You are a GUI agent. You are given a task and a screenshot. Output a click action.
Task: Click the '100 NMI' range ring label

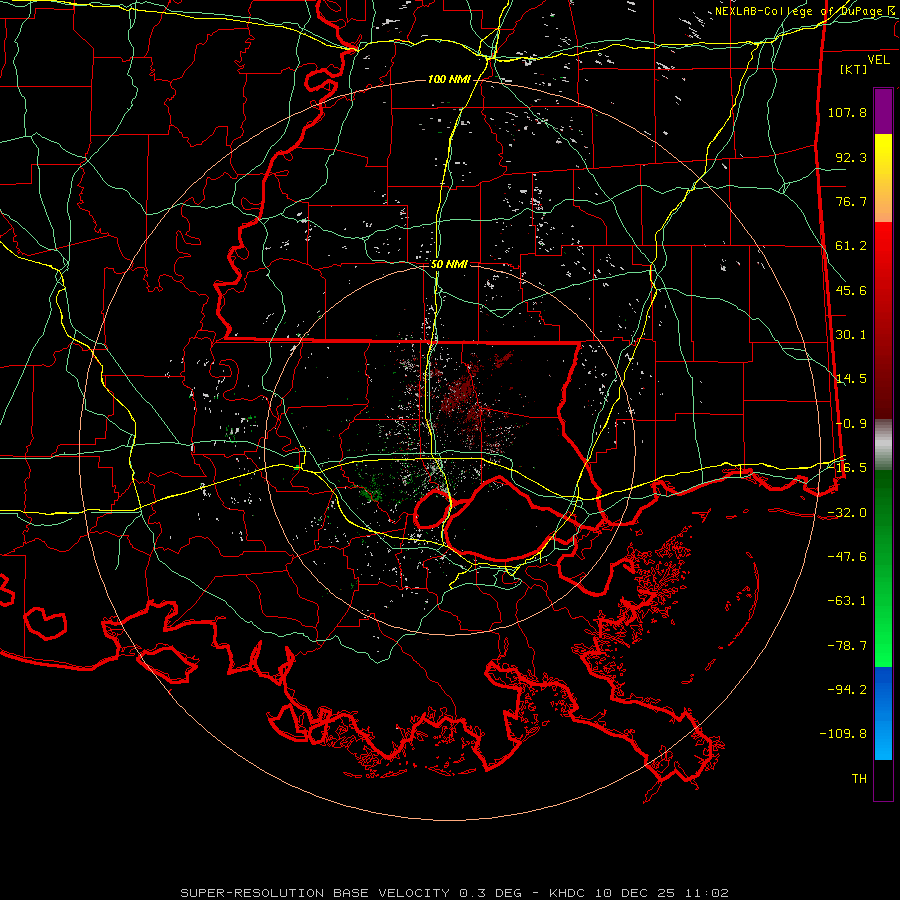coord(449,79)
